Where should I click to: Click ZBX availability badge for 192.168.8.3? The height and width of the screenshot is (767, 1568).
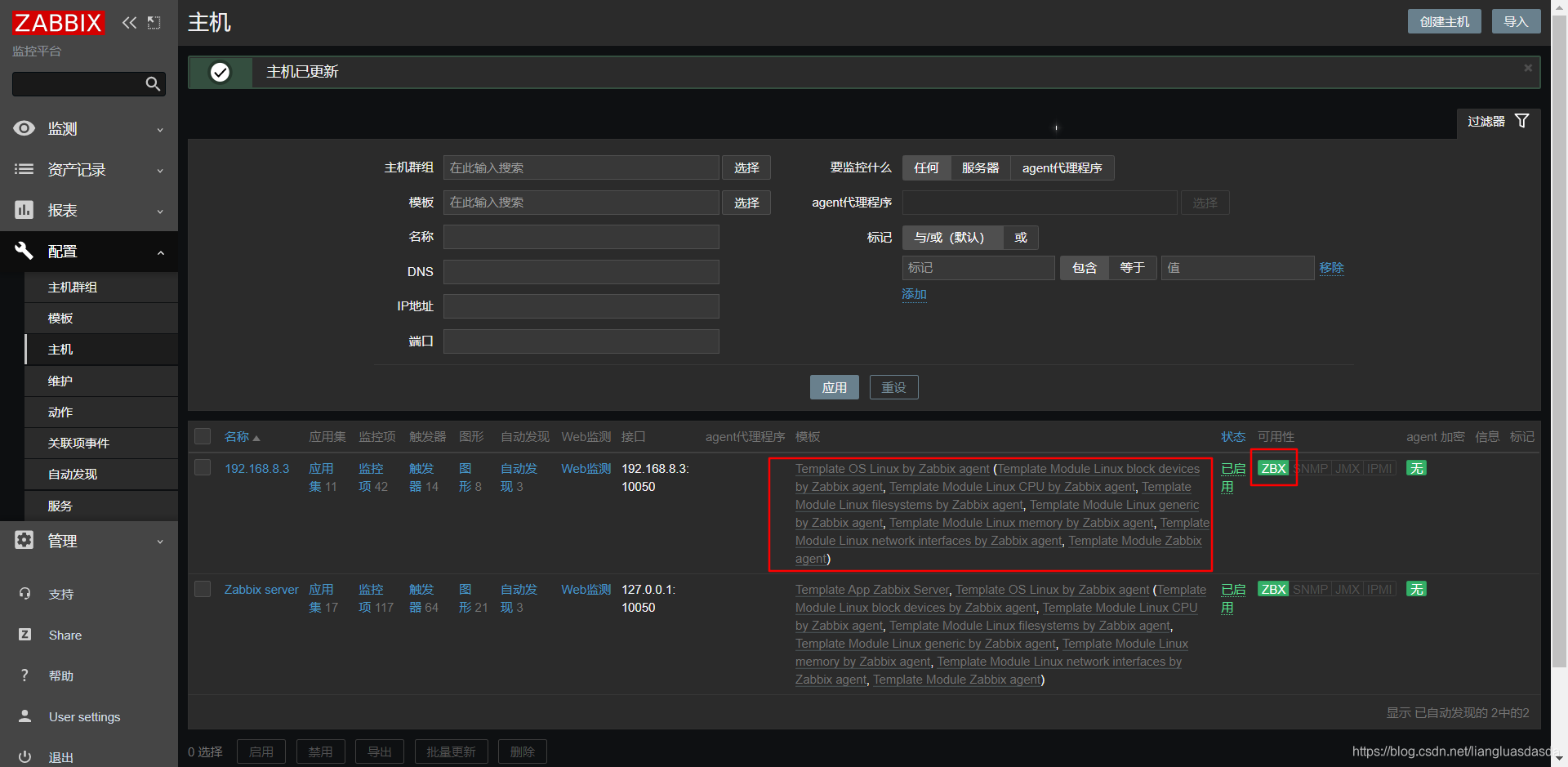coord(1273,468)
